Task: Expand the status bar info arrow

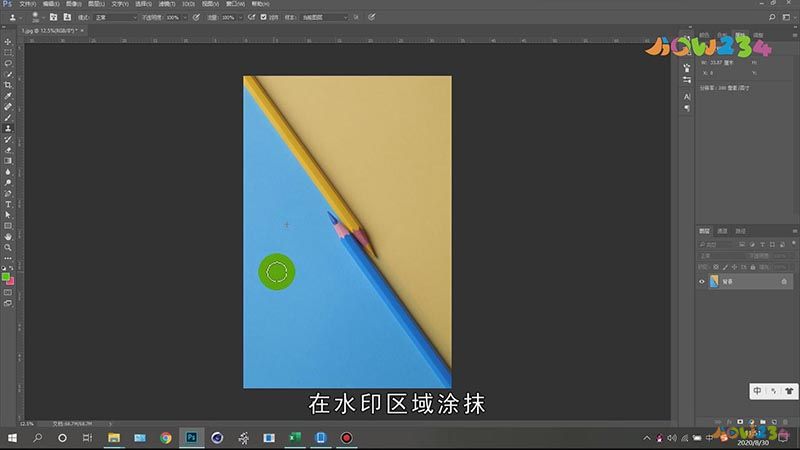Action: tap(110, 423)
